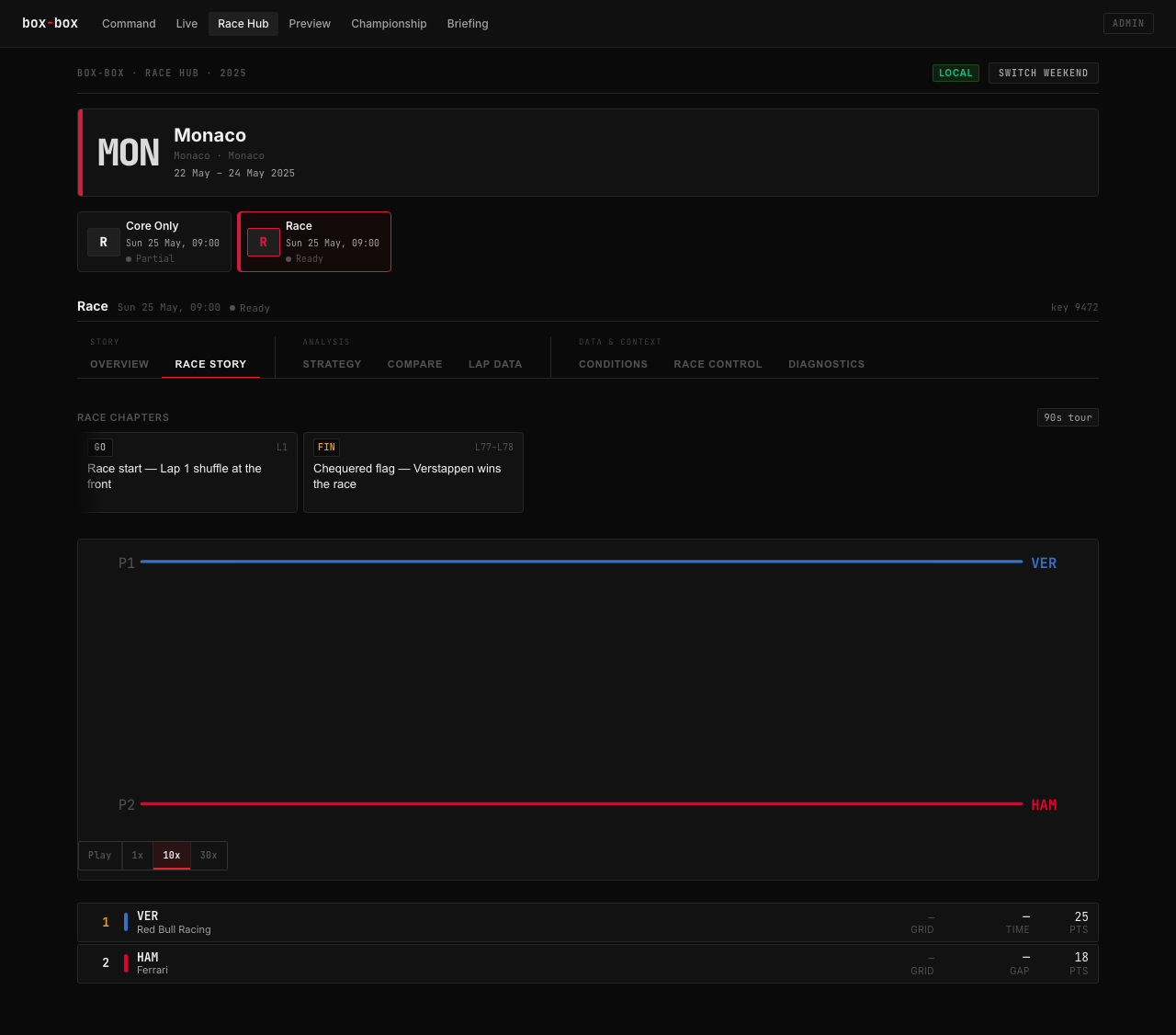This screenshot has height=1035, width=1176.
Task: Click the MON circuit code
Action: coord(129,153)
